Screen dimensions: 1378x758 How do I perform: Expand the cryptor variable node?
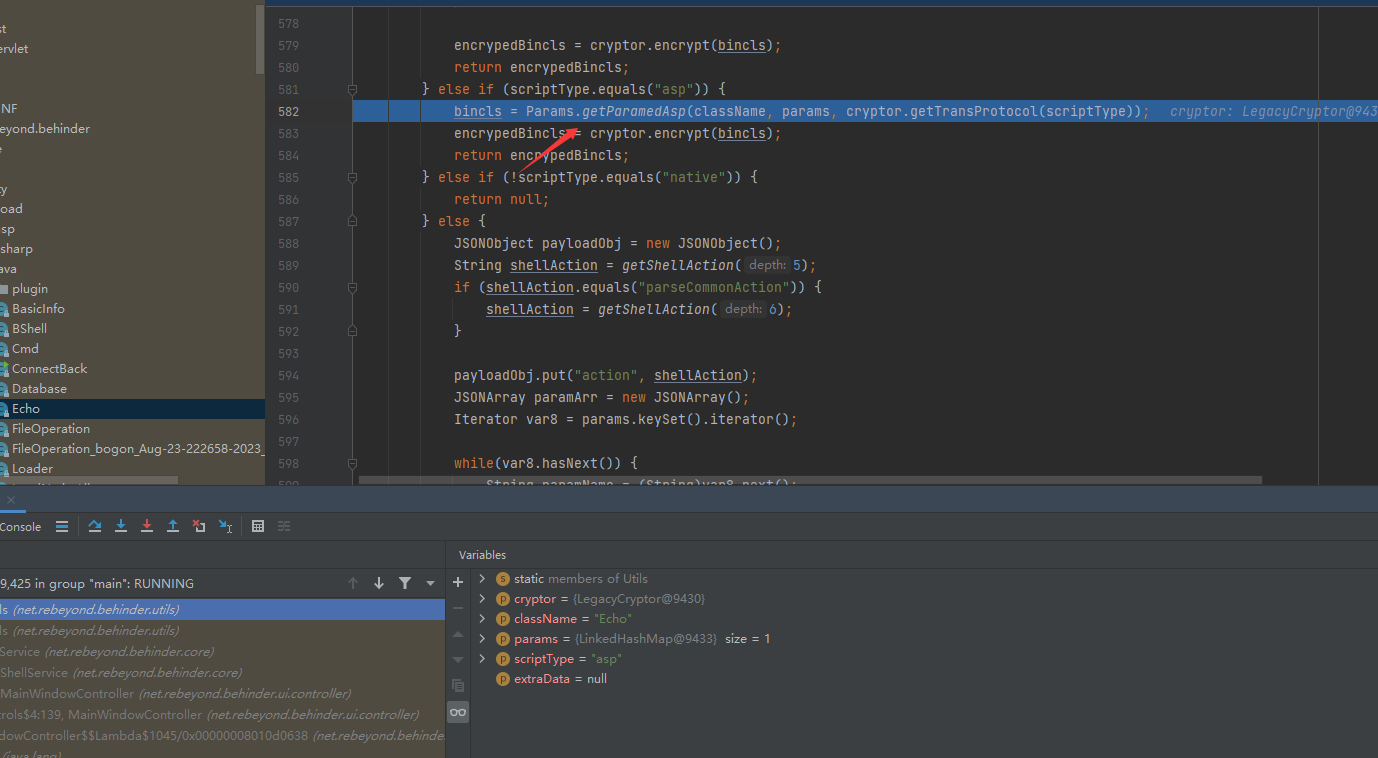point(482,599)
